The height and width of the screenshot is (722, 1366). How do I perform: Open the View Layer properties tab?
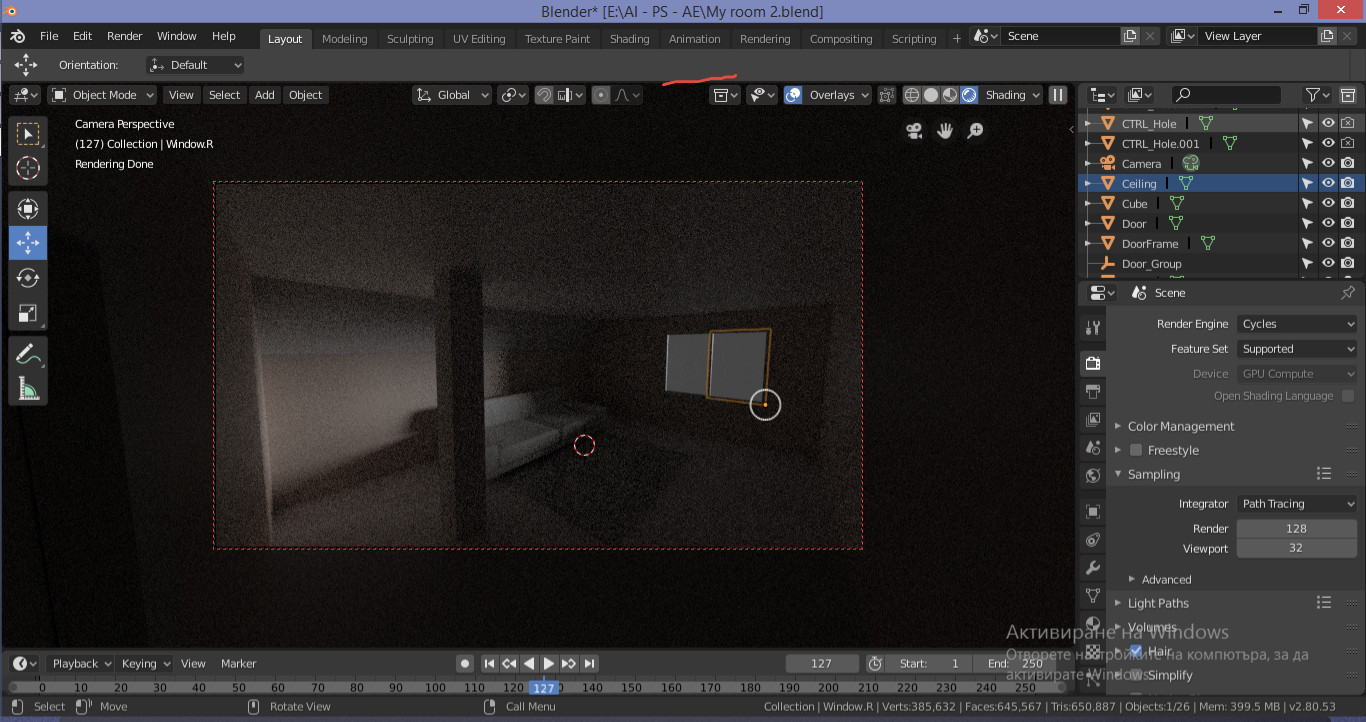tap(1093, 419)
